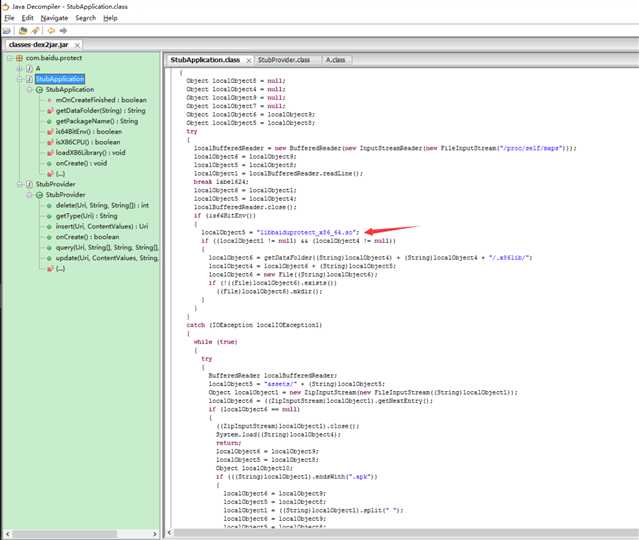Image resolution: width=639 pixels, height=540 pixels.
Task: Click the StubProvider class file icon
Action: click(x=29, y=184)
